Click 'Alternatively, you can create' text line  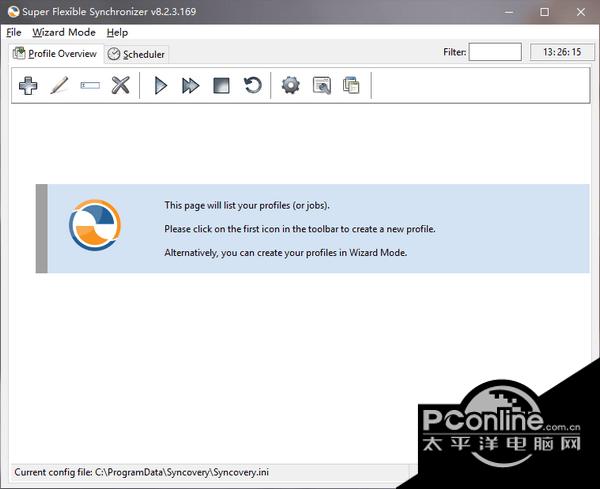(286, 253)
